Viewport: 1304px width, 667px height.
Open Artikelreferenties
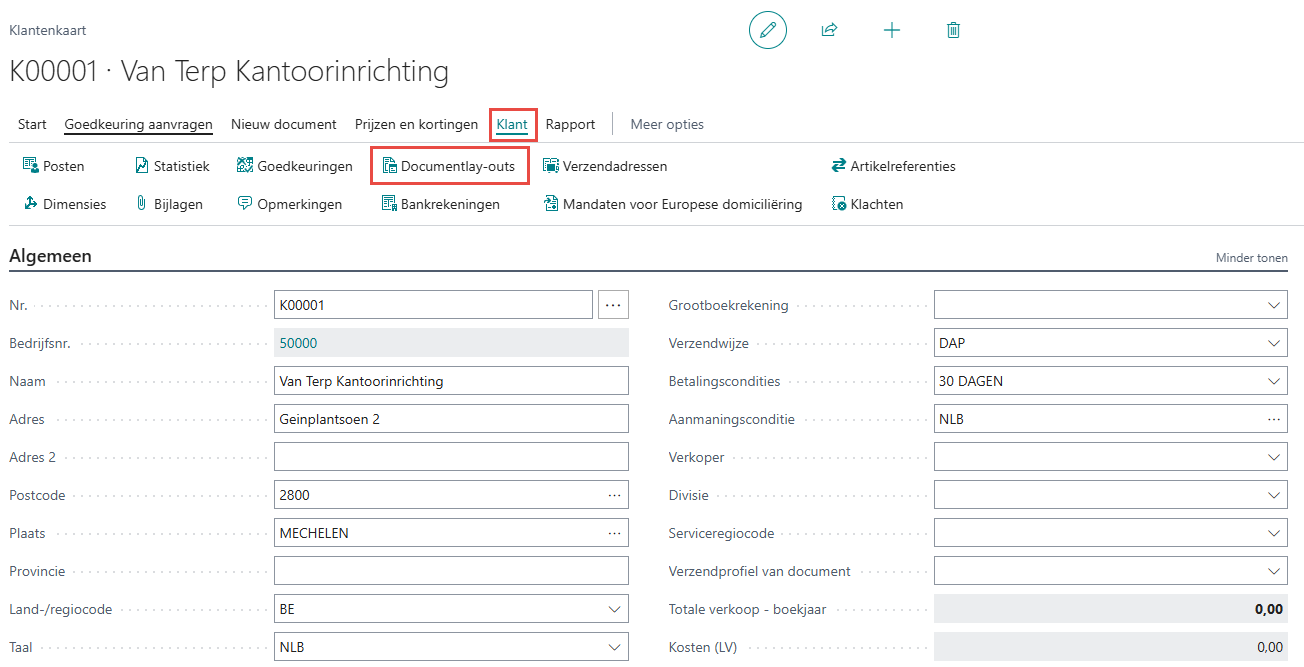tap(893, 166)
